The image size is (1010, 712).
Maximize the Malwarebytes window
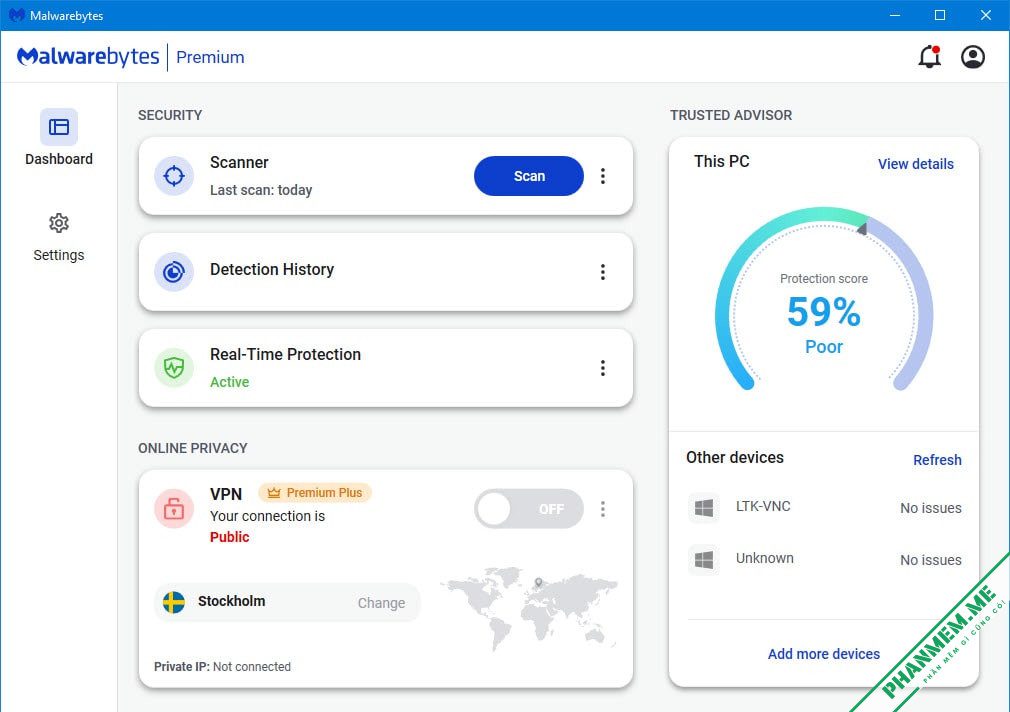940,15
